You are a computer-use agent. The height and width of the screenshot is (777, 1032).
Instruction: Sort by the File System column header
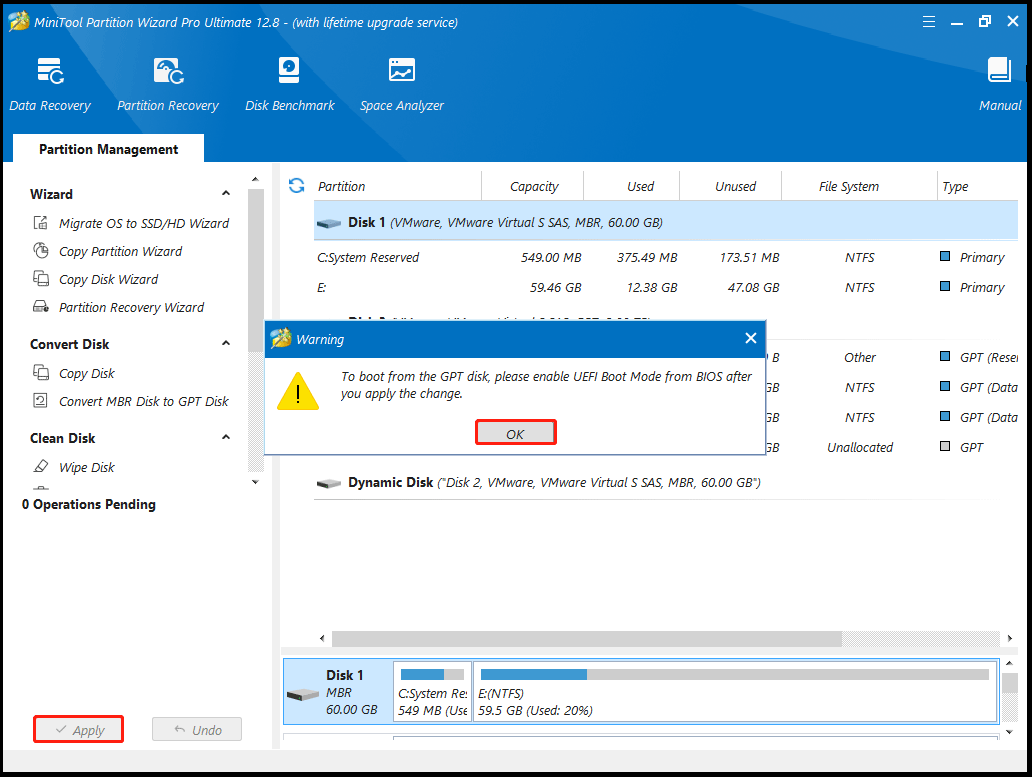(x=860, y=186)
